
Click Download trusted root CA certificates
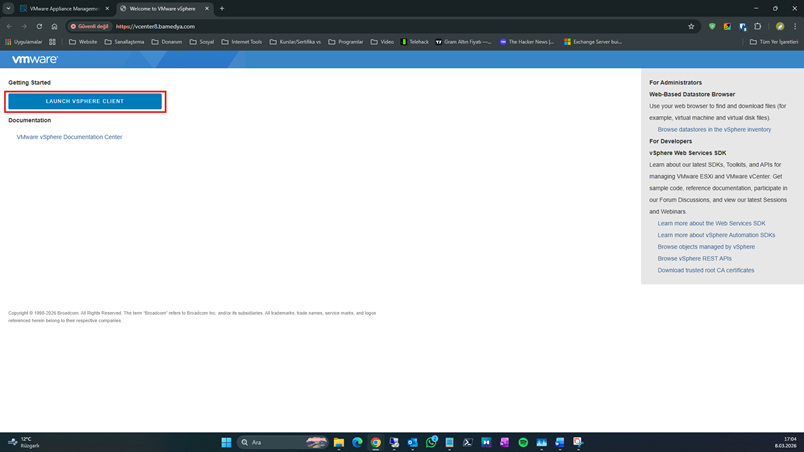click(706, 270)
